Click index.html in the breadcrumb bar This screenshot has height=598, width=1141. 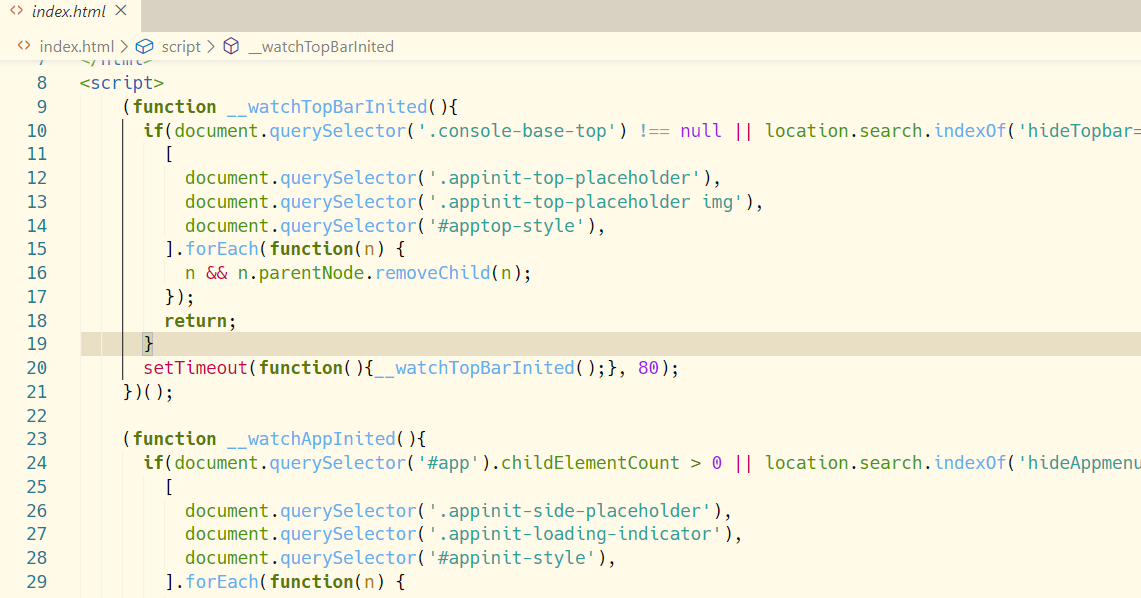[76, 47]
